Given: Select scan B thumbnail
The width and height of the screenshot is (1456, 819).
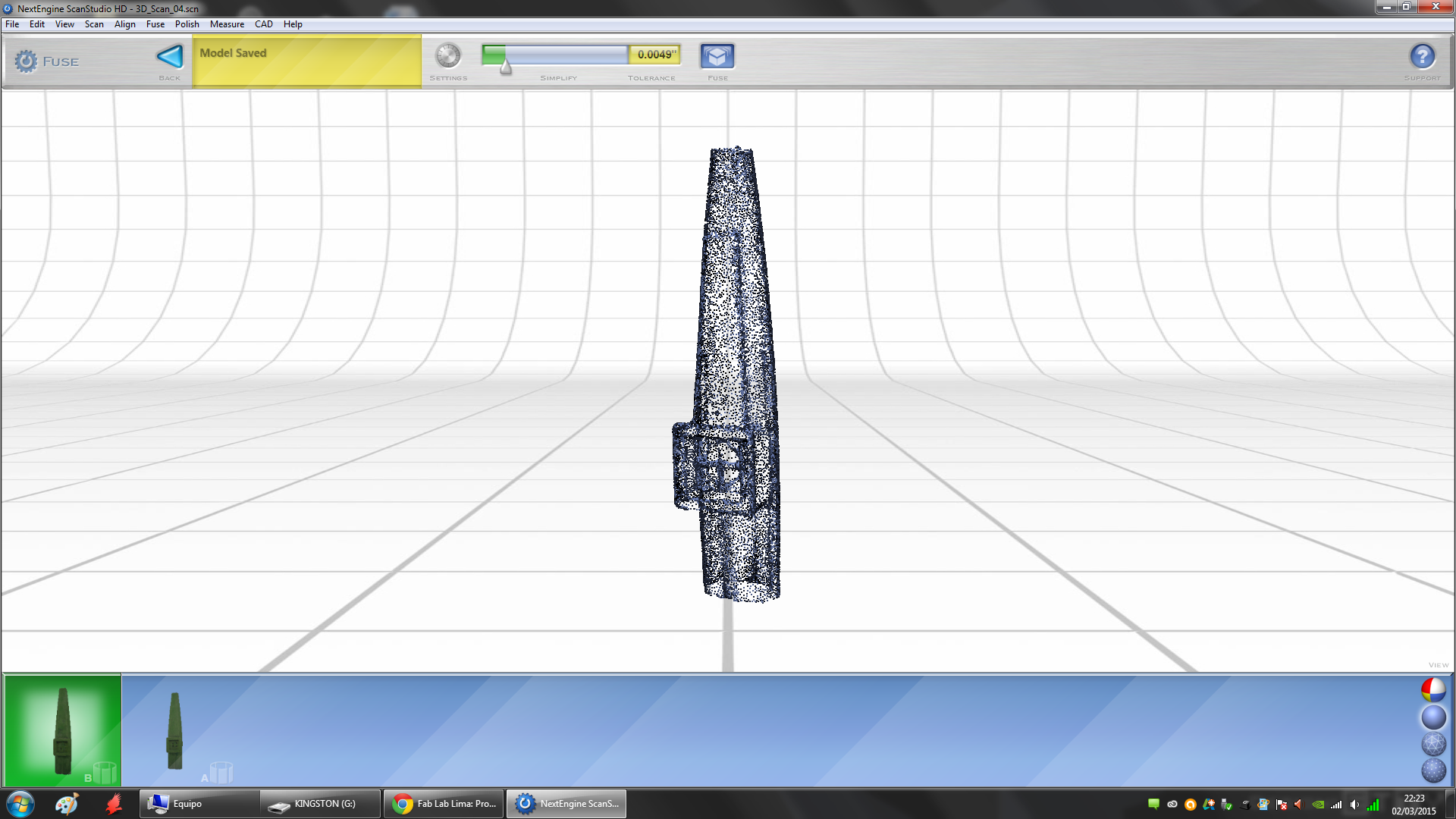Looking at the screenshot, I should point(63,730).
